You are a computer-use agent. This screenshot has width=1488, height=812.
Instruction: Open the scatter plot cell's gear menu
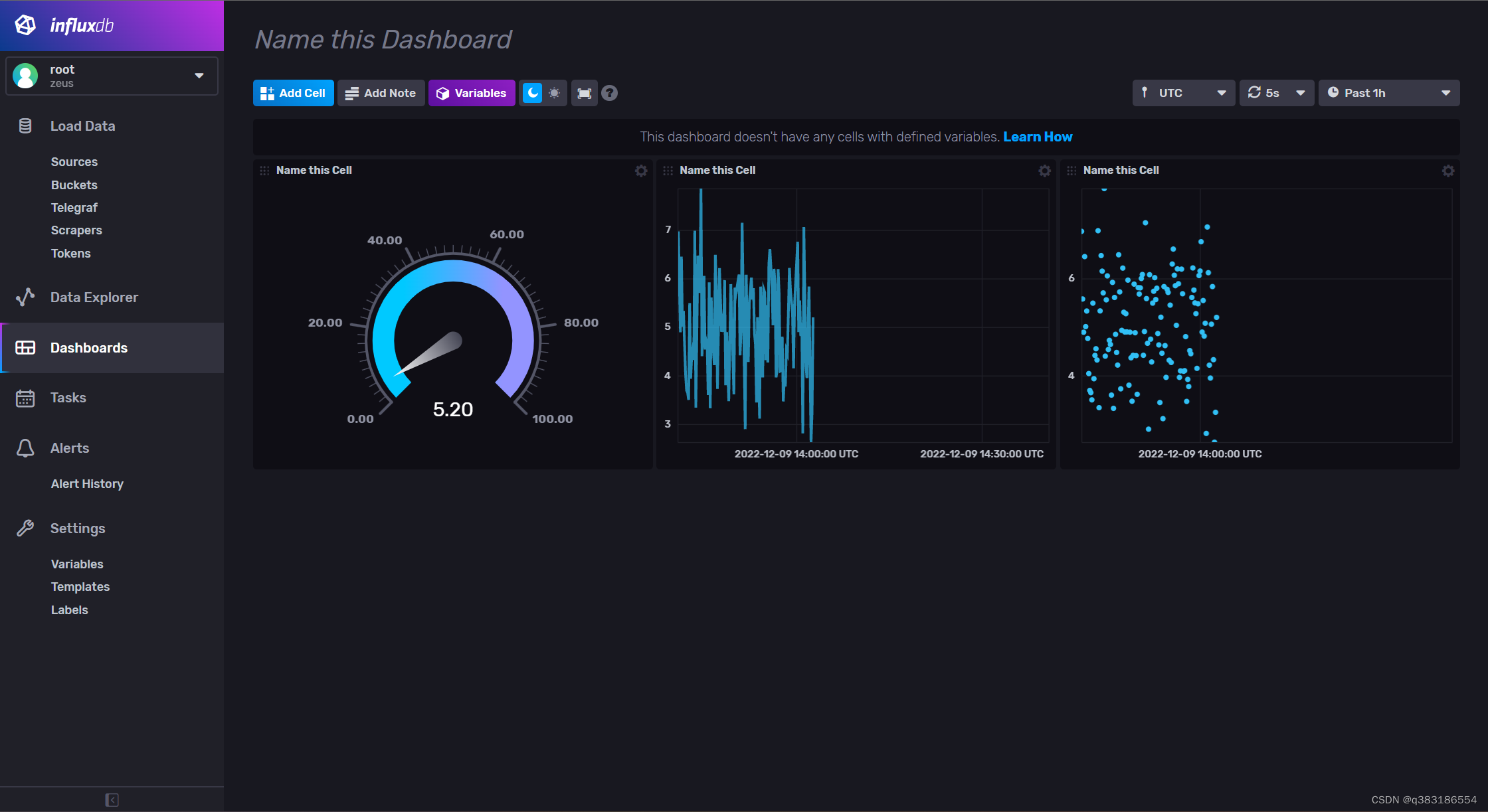[1448, 171]
